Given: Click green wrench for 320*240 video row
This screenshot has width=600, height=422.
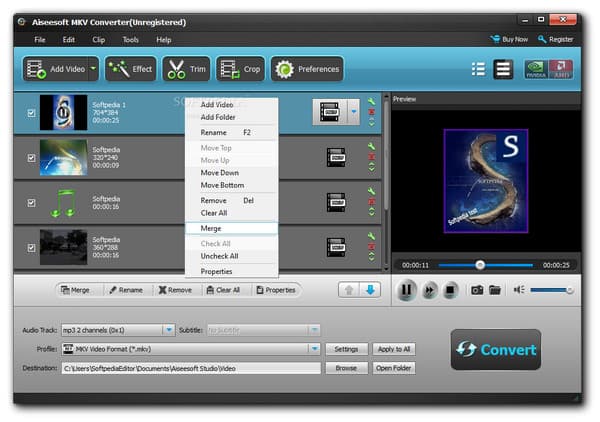Looking at the screenshot, I should (371, 146).
